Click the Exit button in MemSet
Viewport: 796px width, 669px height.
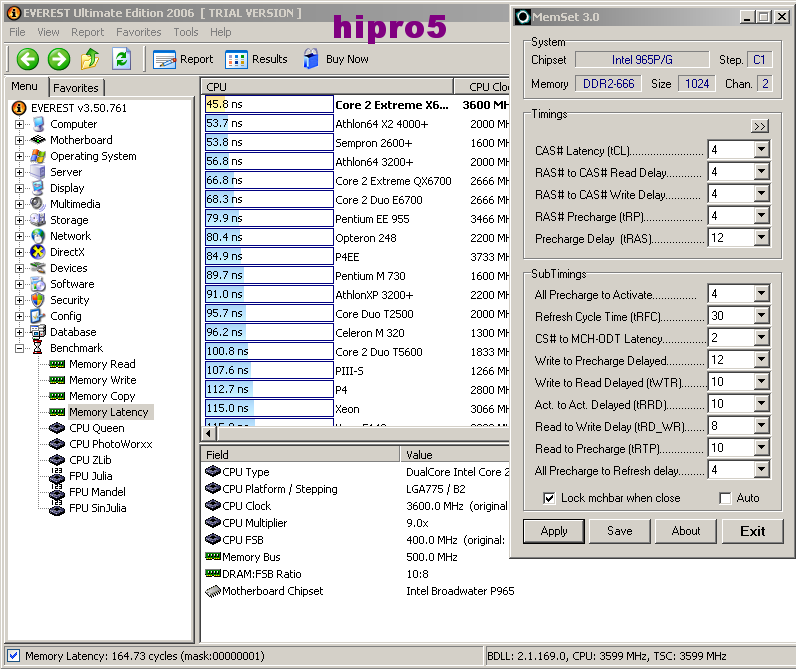click(752, 531)
